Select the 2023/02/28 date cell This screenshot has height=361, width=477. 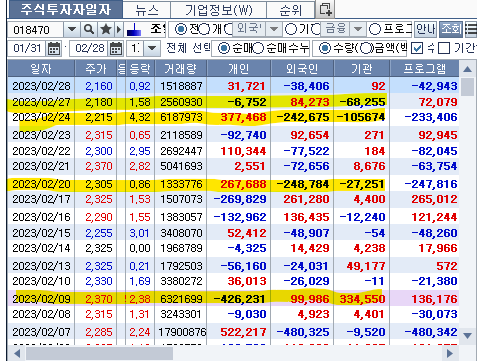point(41,86)
